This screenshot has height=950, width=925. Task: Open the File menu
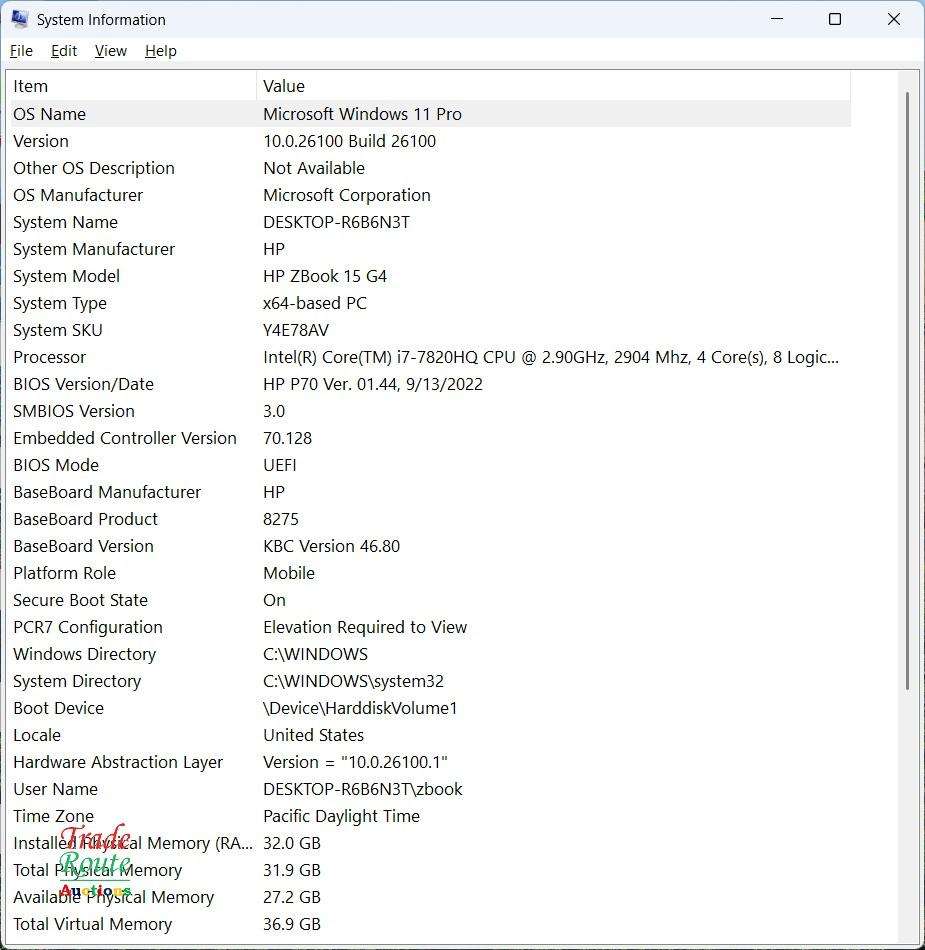pos(21,51)
